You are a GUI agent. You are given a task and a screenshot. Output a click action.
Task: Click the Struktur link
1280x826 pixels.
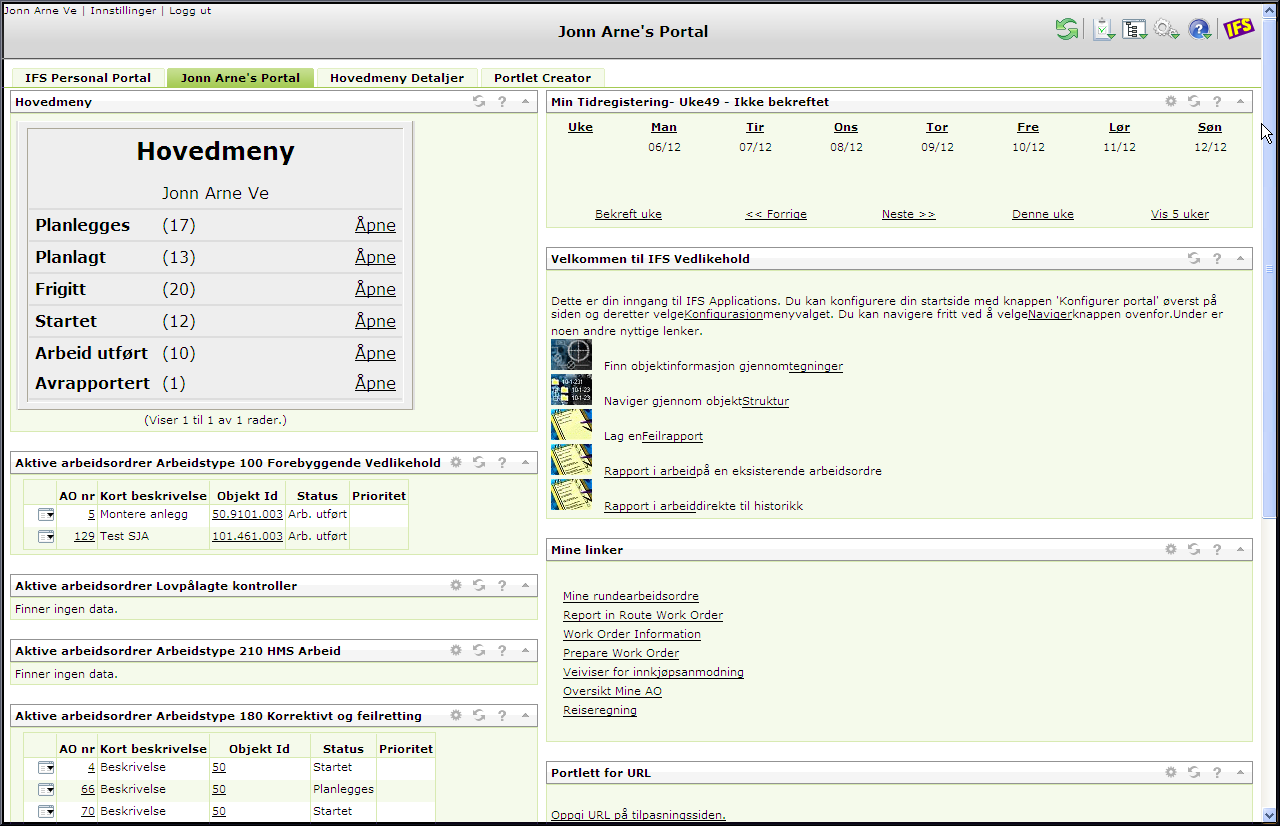pyautogui.click(x=765, y=401)
